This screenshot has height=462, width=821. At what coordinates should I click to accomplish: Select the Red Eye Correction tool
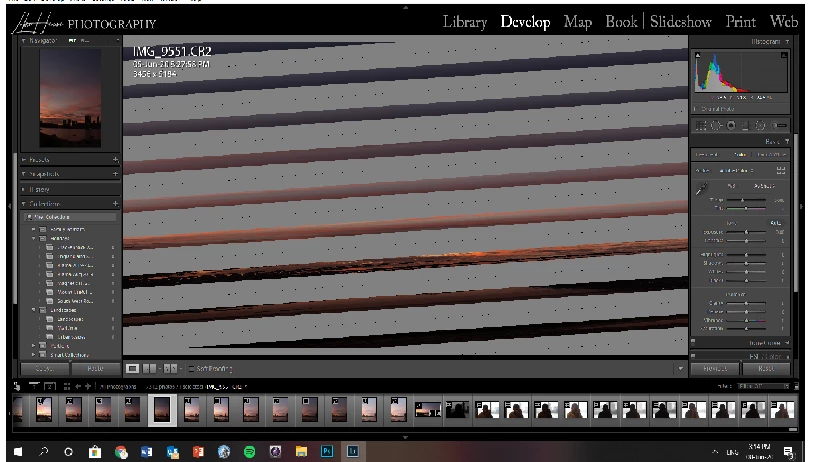pos(731,125)
